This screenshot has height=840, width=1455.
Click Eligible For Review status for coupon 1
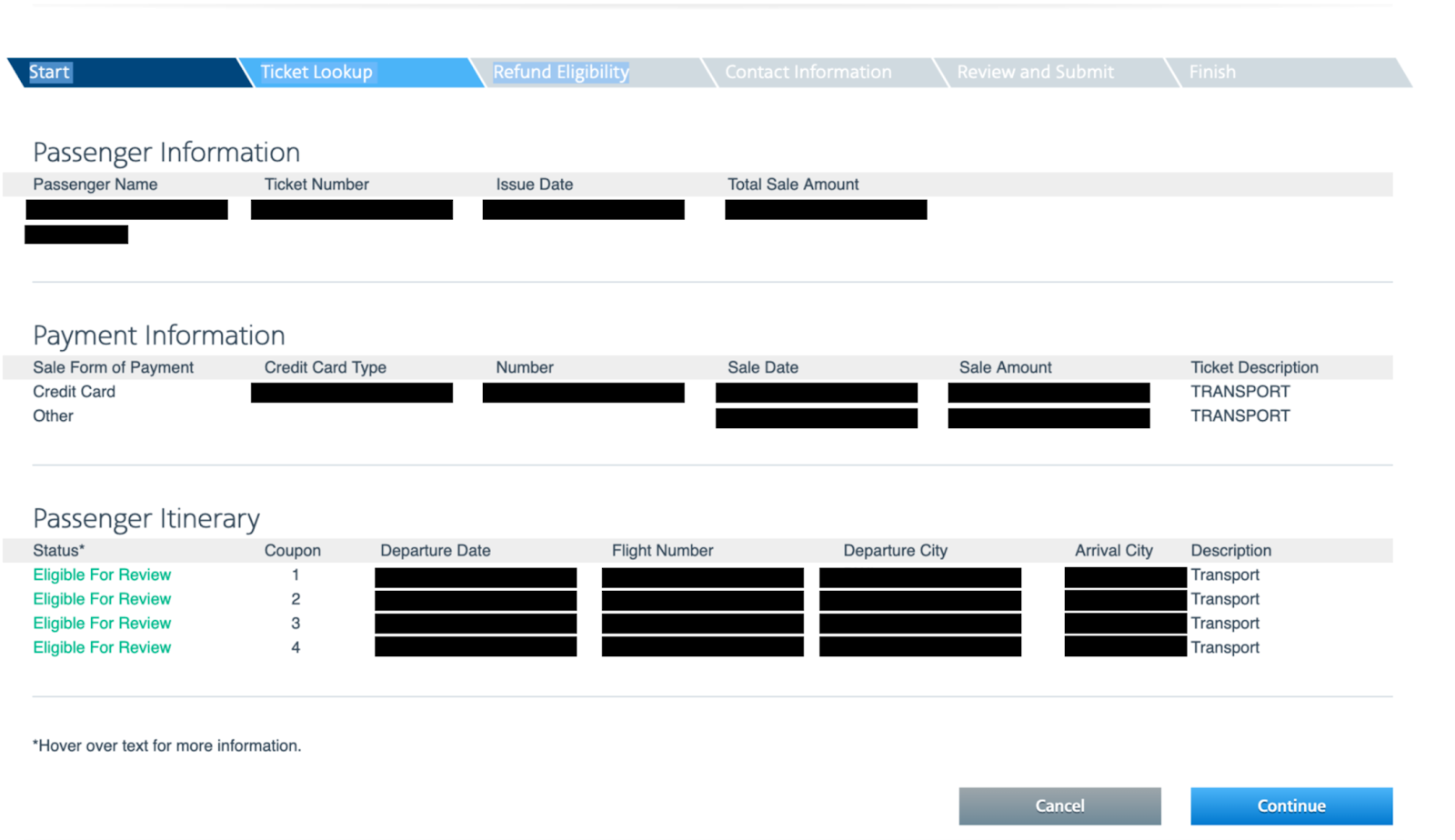click(x=102, y=575)
